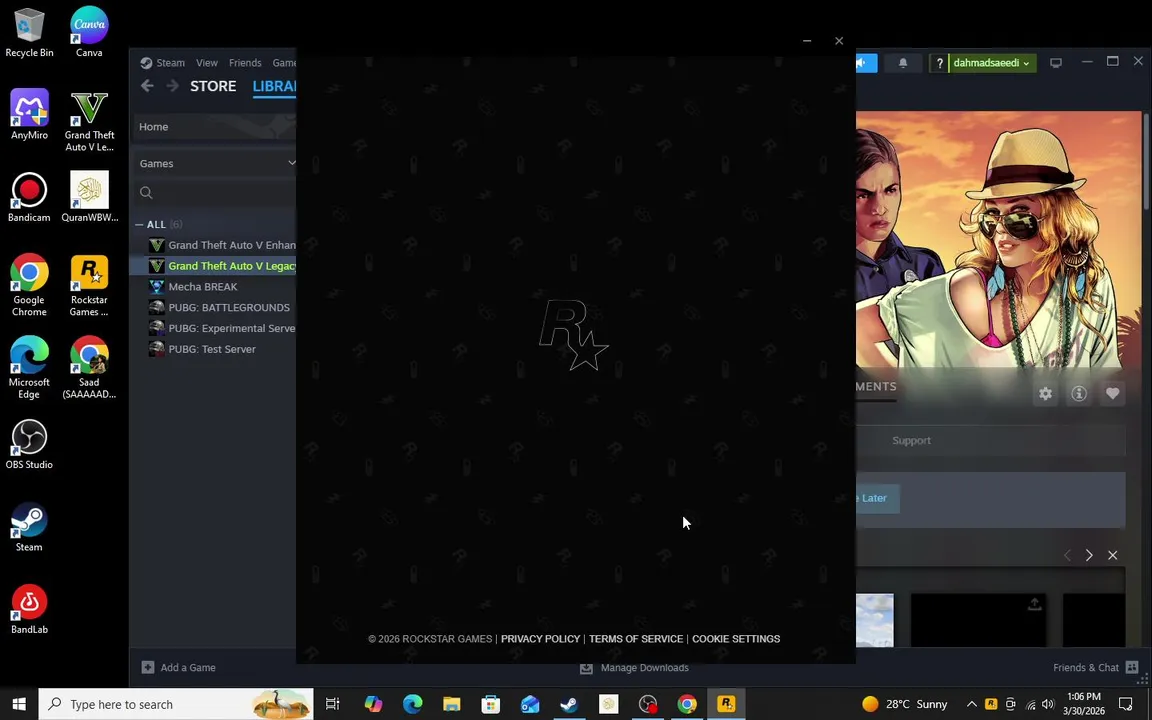Image resolution: width=1152 pixels, height=720 pixels.
Task: Open taskbar clock showing 1:06 PM
Action: 1083,704
